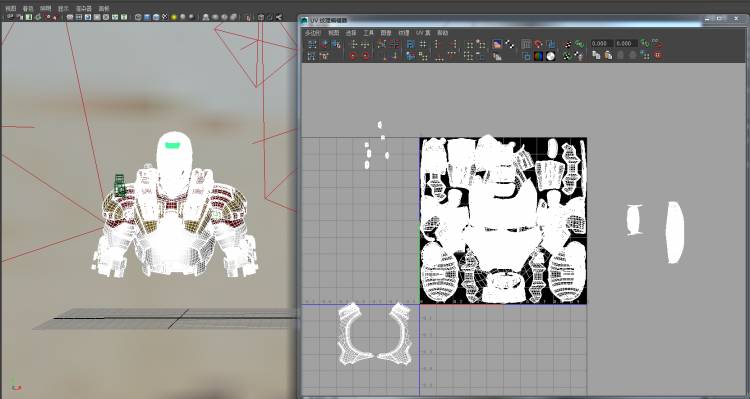Screen dimensions: 750x399
Task: Click the Wireframe shading icon in viewport toolbar
Action: 138,17
